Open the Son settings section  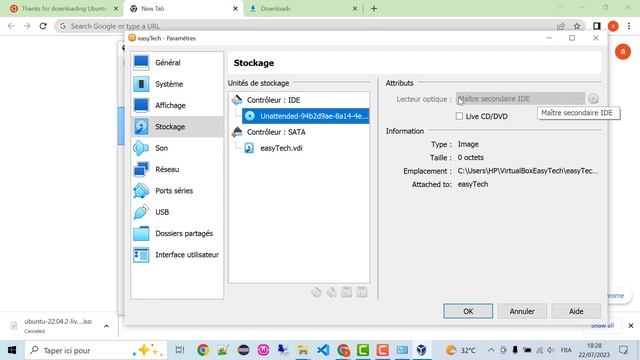coord(177,148)
